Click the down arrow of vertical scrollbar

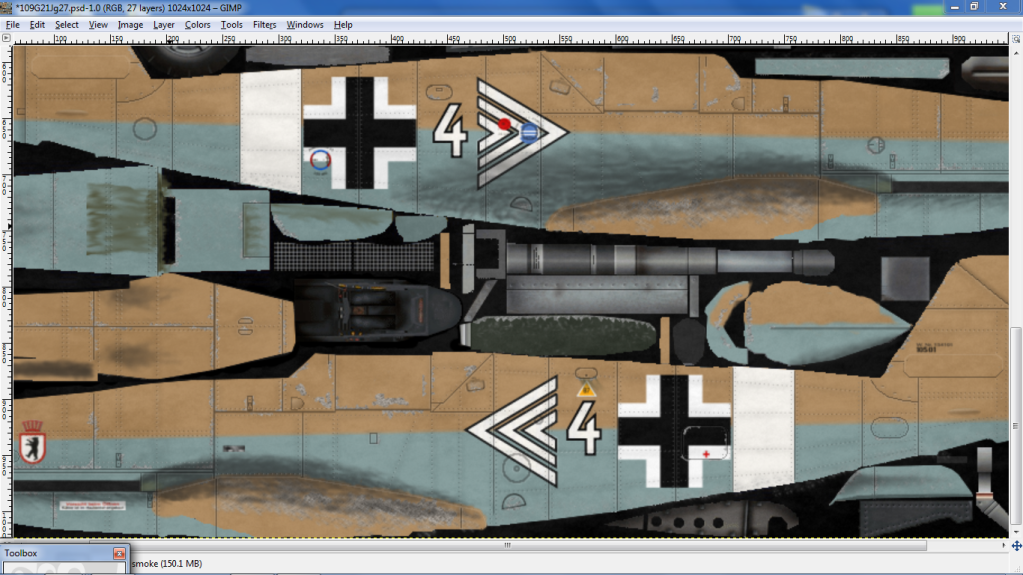[x=1016, y=532]
